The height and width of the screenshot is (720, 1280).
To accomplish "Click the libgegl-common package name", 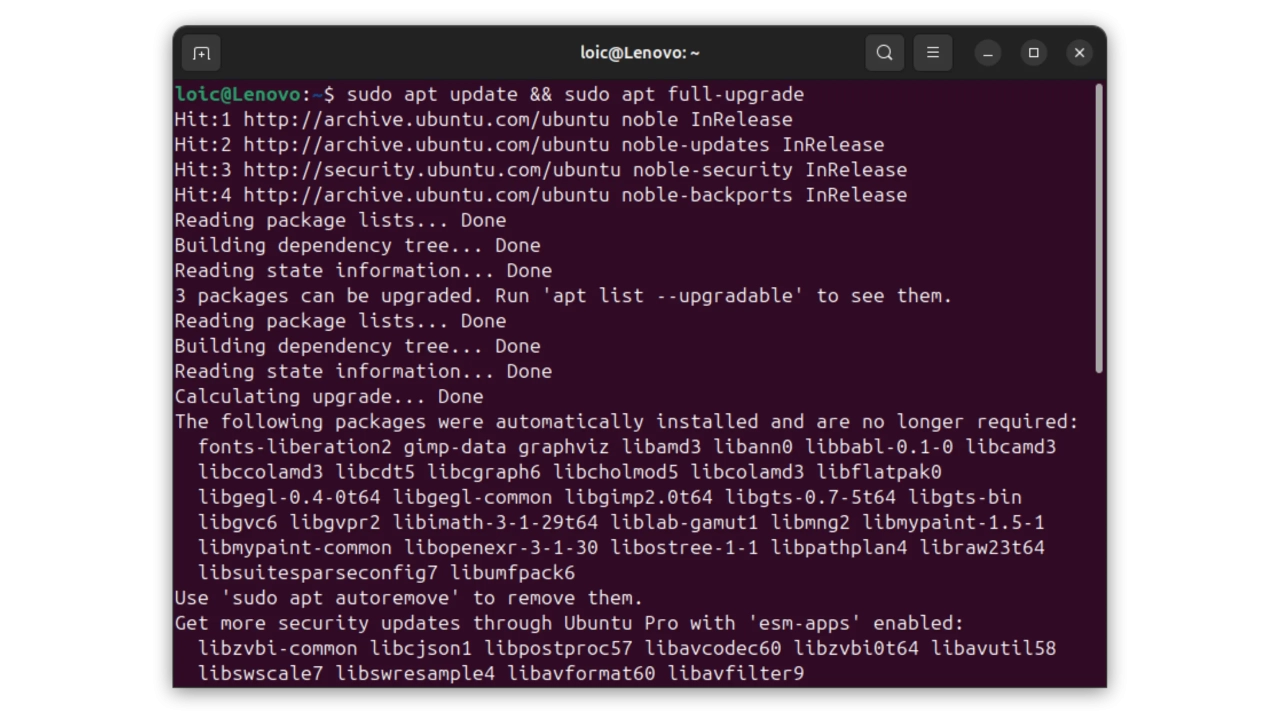I will pyautogui.click(x=472, y=497).
